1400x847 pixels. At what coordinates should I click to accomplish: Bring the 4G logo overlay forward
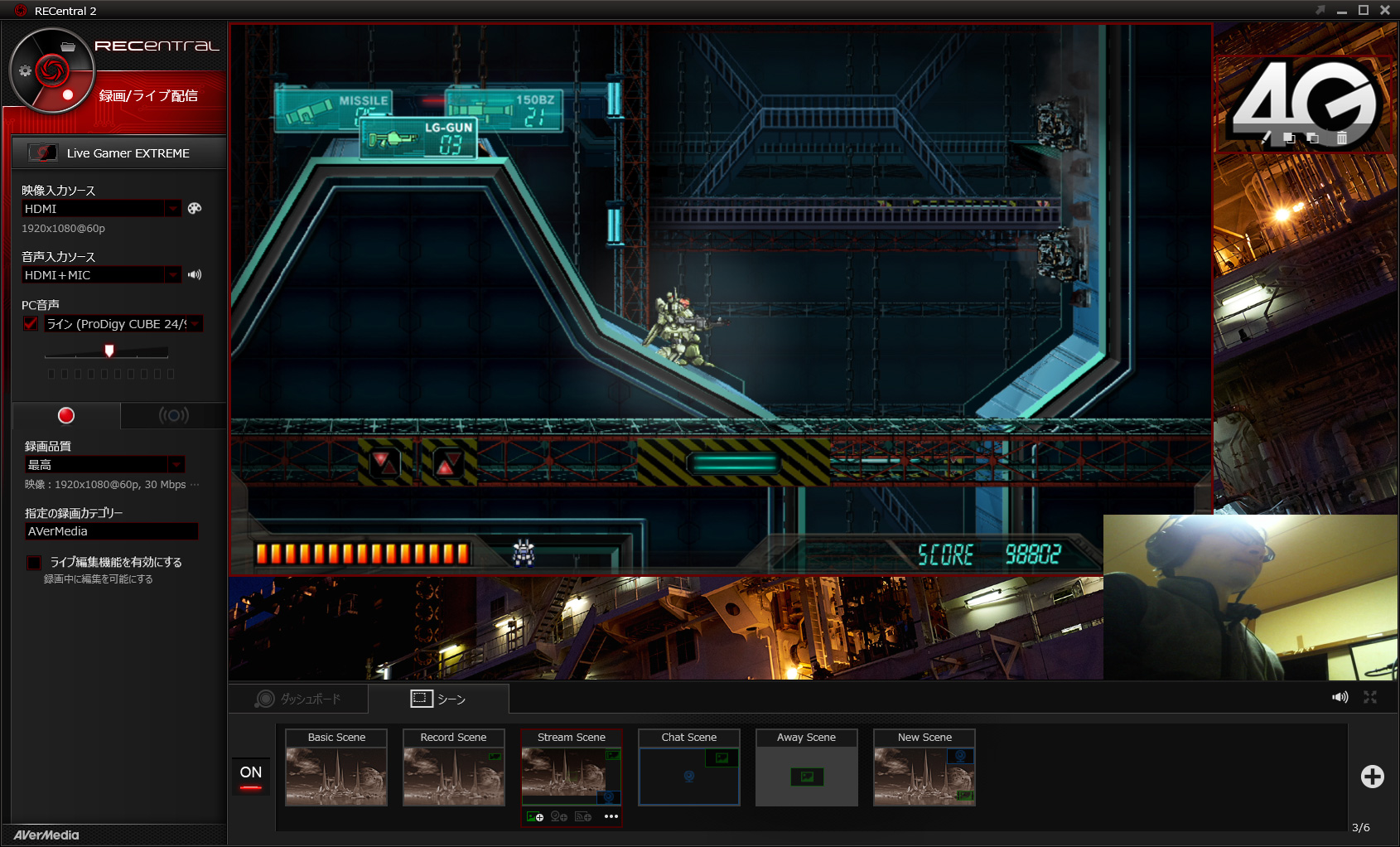pos(1288,138)
